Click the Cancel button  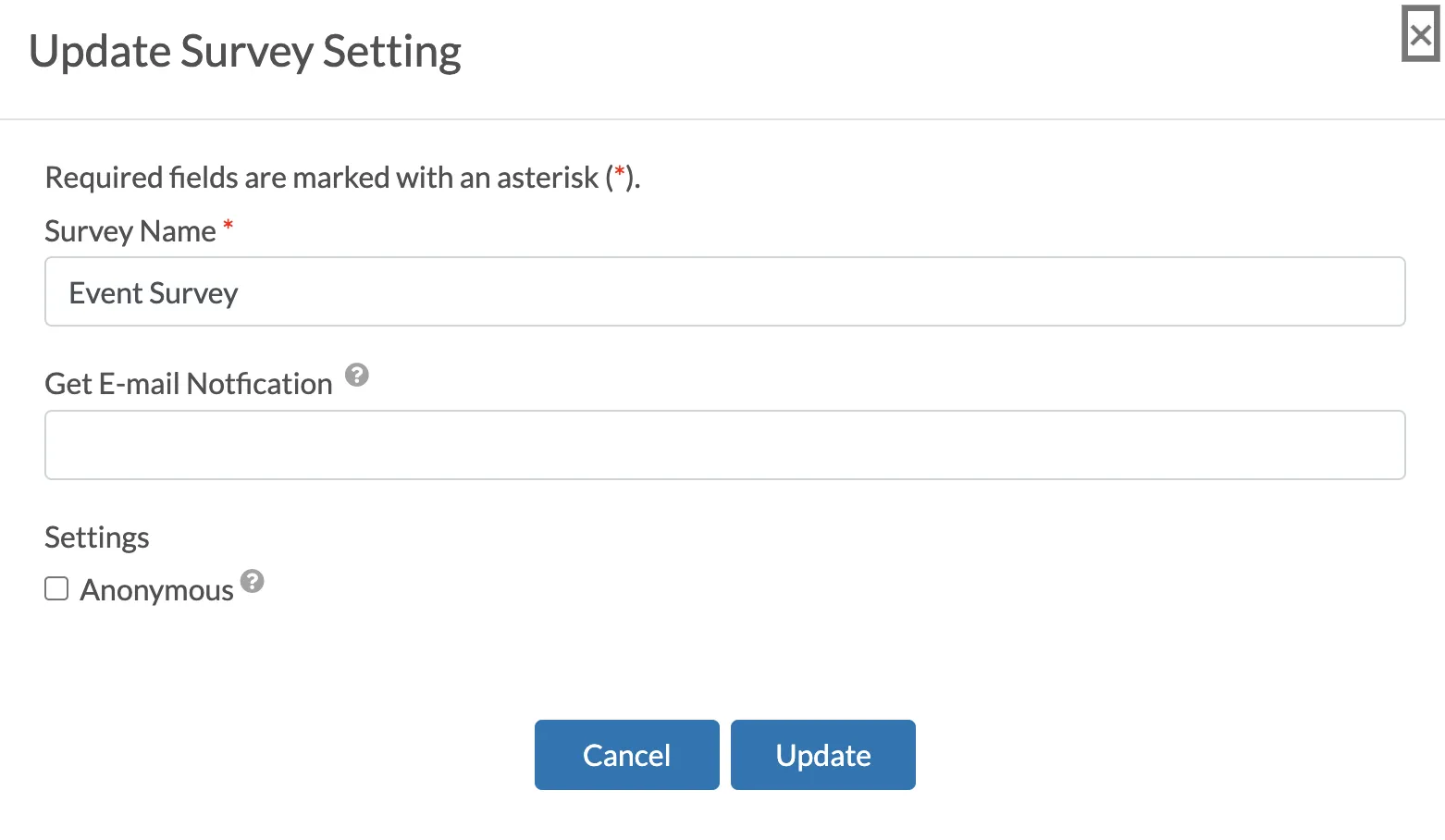click(627, 755)
